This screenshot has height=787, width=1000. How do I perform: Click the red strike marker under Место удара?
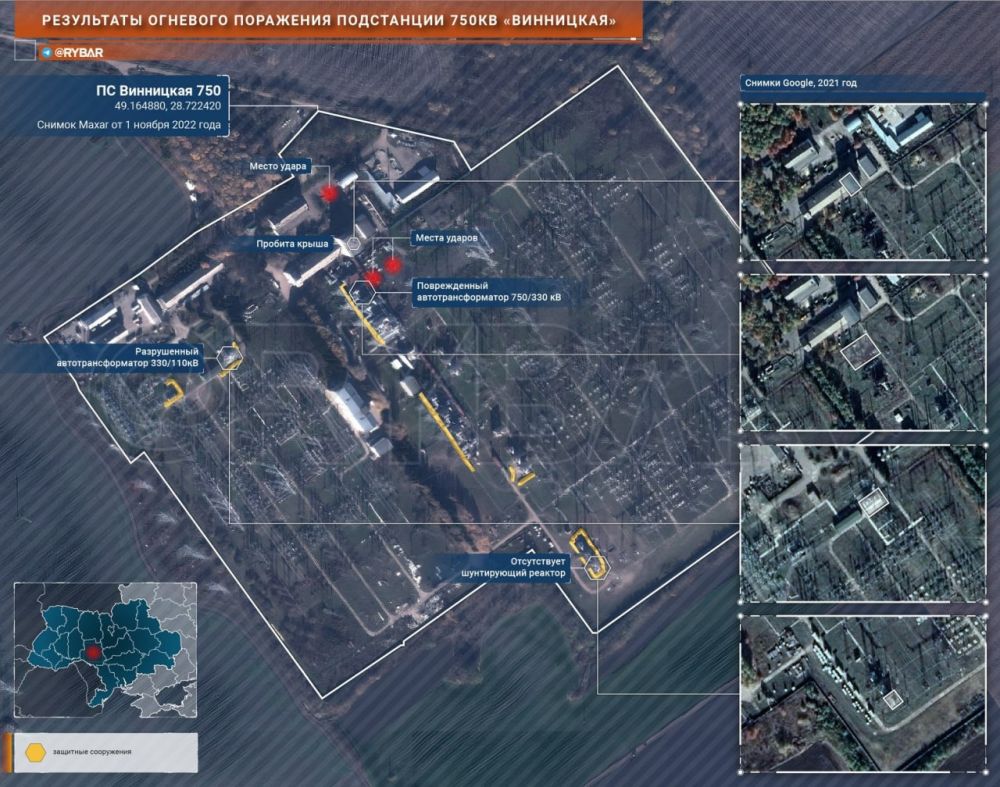click(x=329, y=193)
